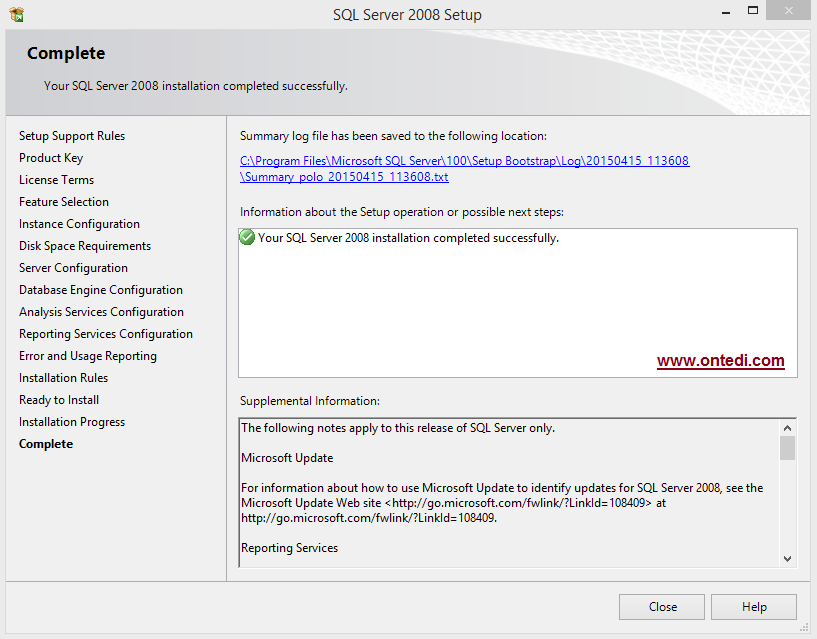Click the green success checkmark icon

[x=247, y=238]
